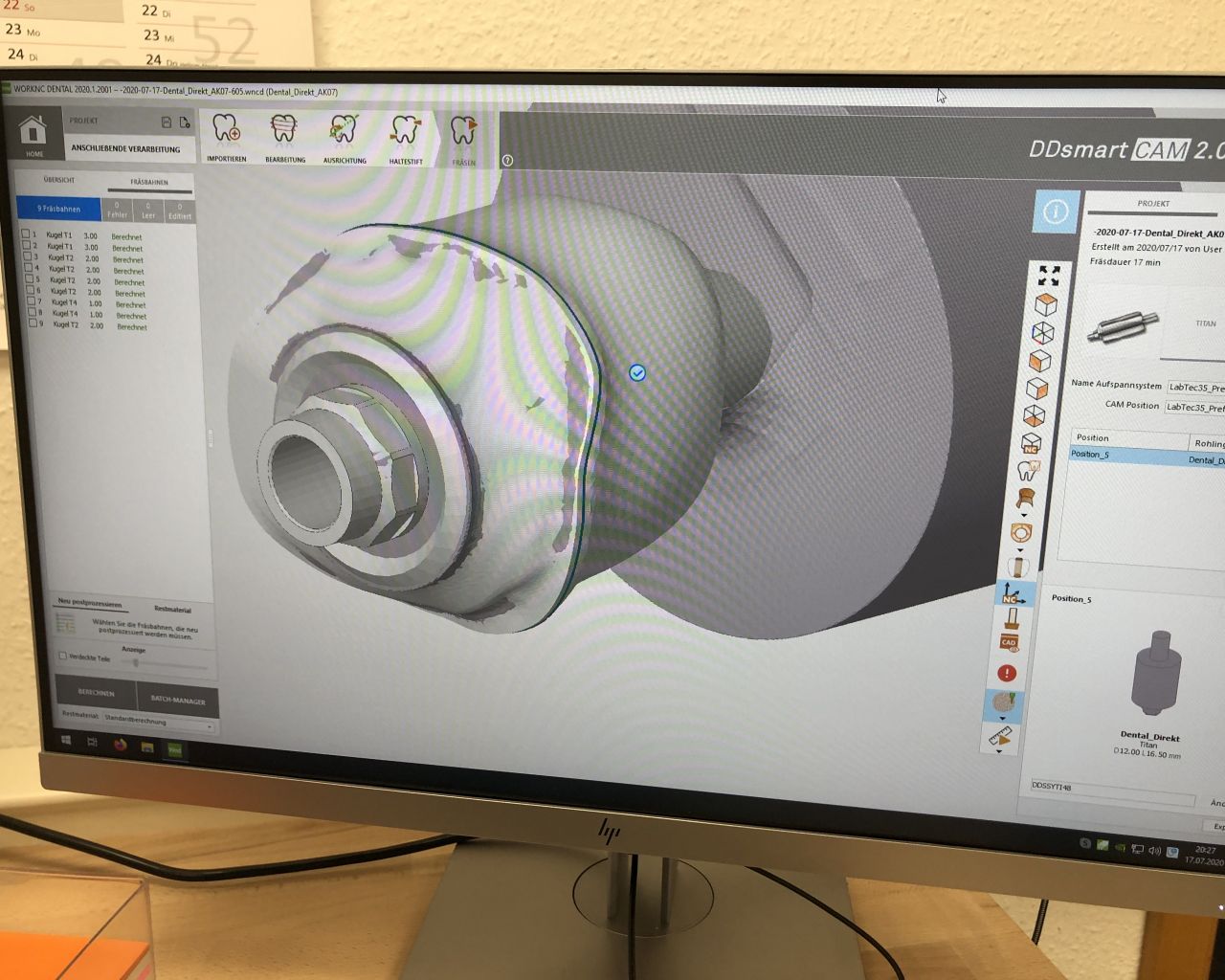Go to the Fräsen milling step
The height and width of the screenshot is (980, 1225).
[x=463, y=142]
